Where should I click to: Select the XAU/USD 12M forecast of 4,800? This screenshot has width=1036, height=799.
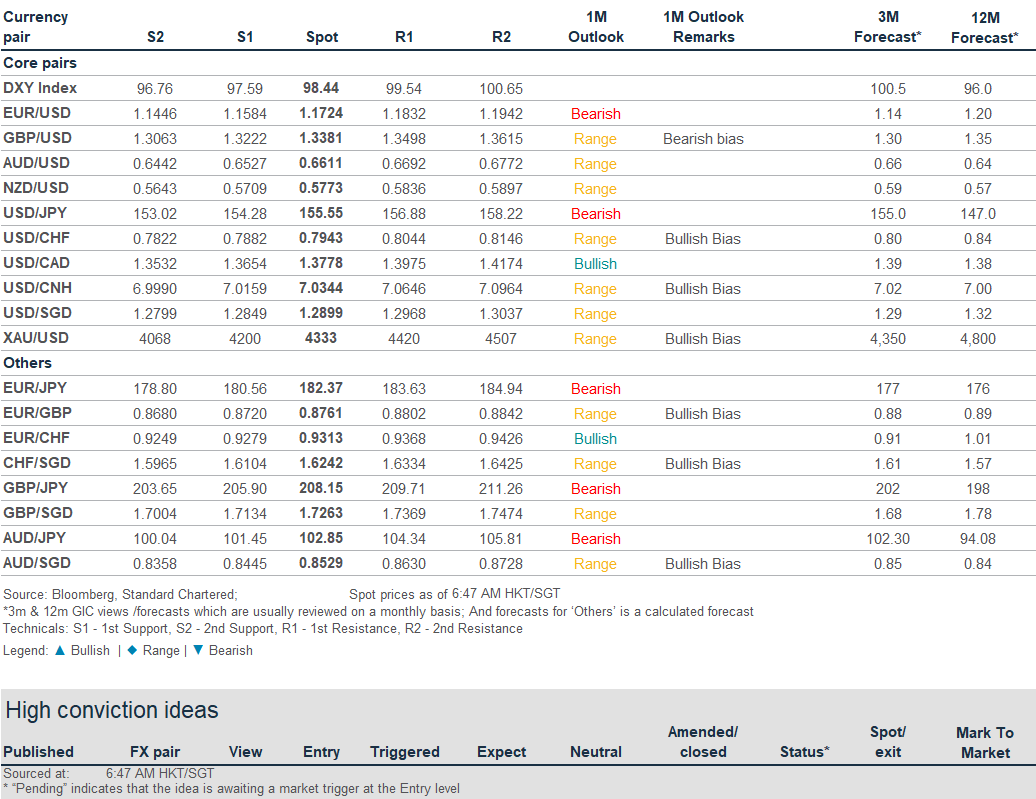[977, 339]
